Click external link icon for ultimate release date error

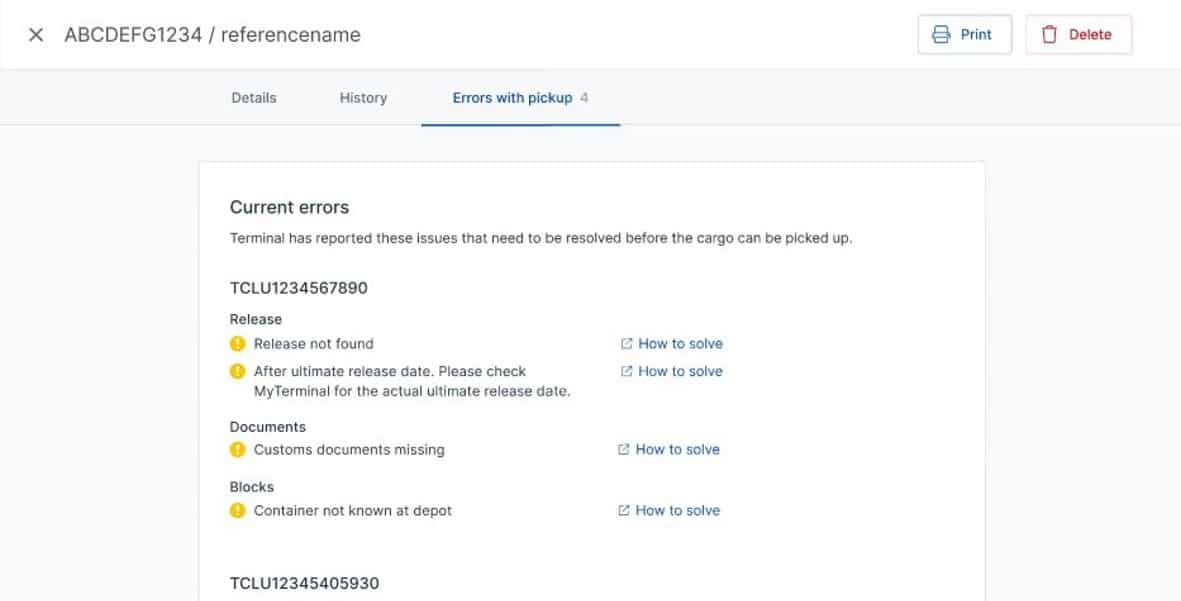626,372
